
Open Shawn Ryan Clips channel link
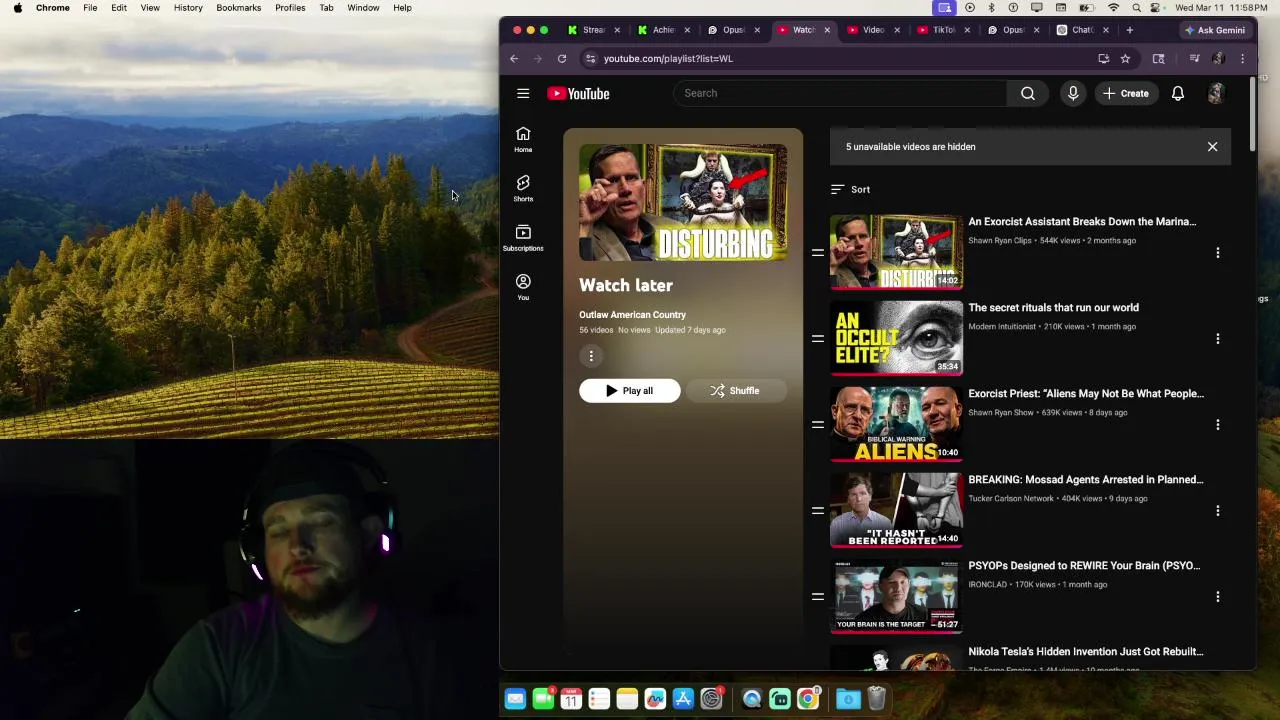pos(1000,241)
